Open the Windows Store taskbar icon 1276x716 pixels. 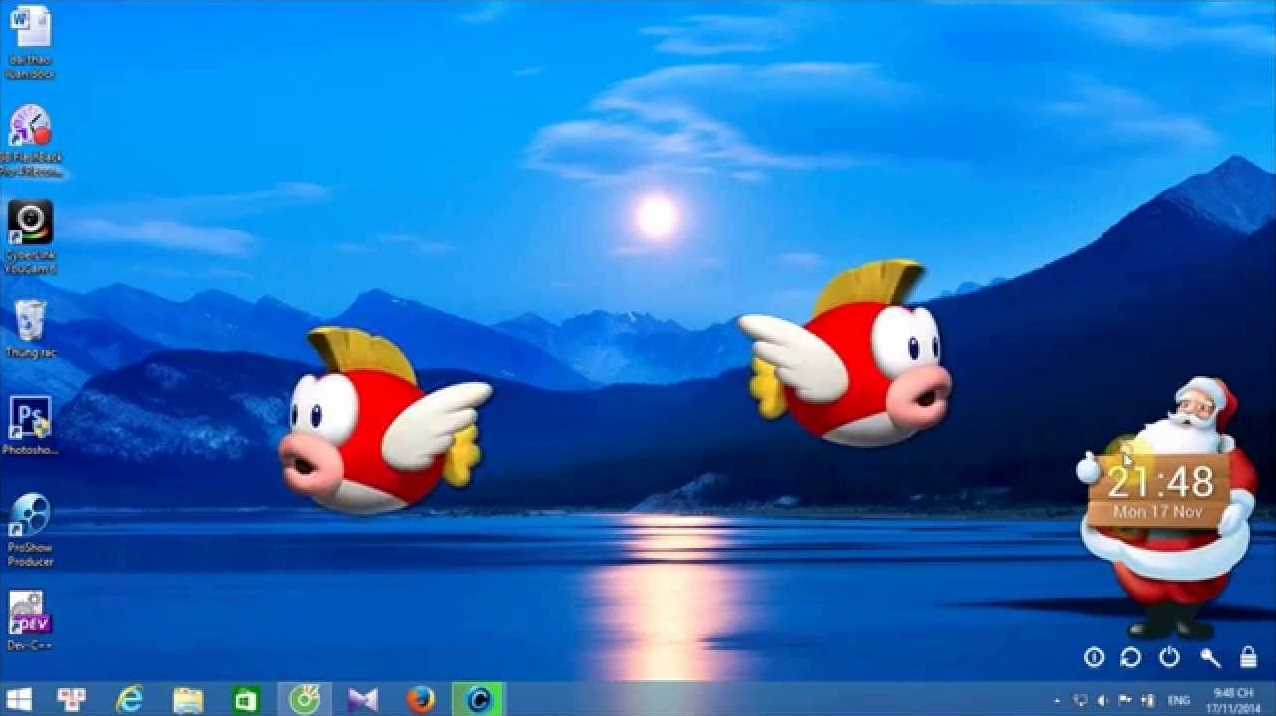point(246,700)
